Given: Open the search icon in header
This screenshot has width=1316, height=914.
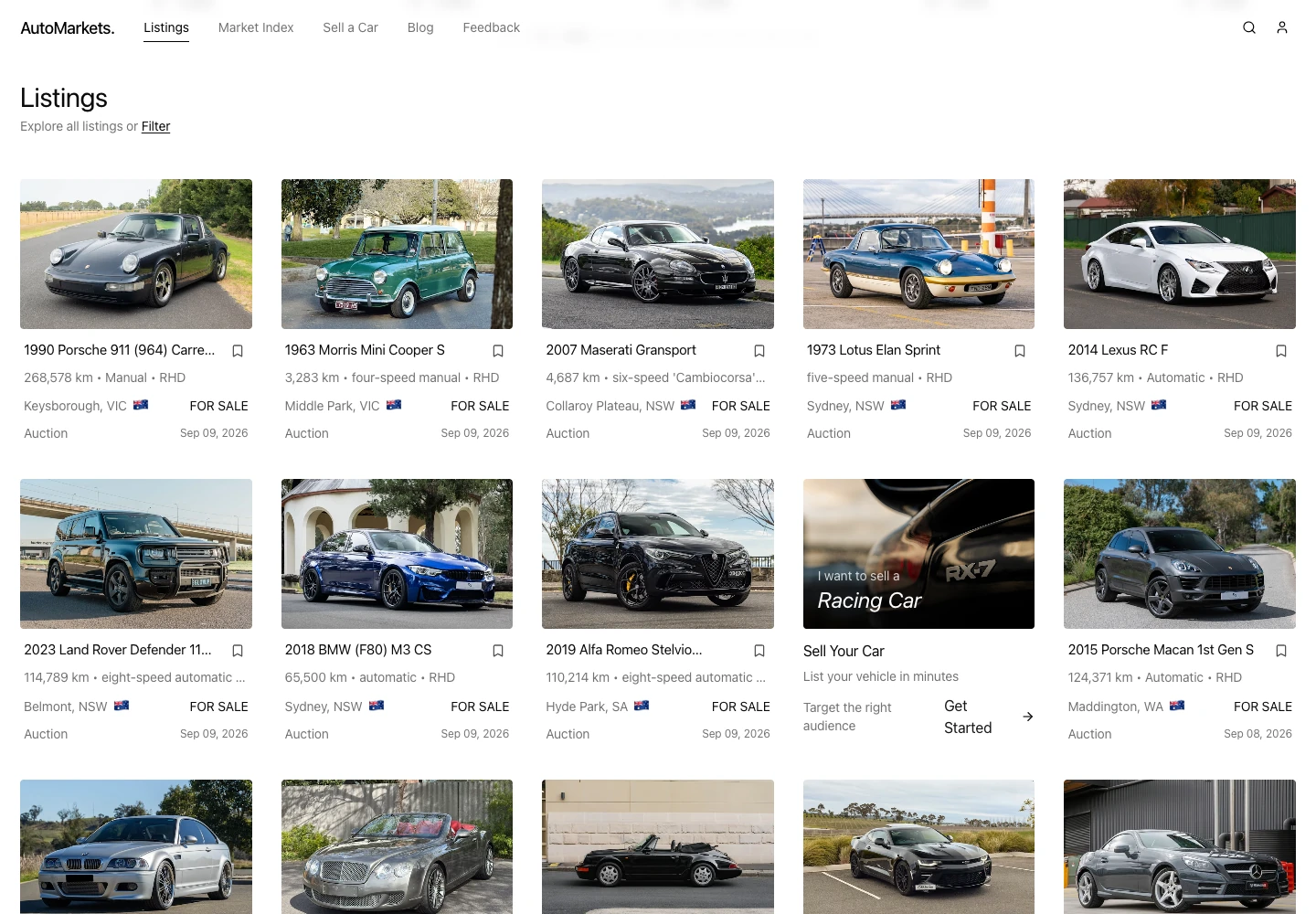Looking at the screenshot, I should click(x=1249, y=27).
